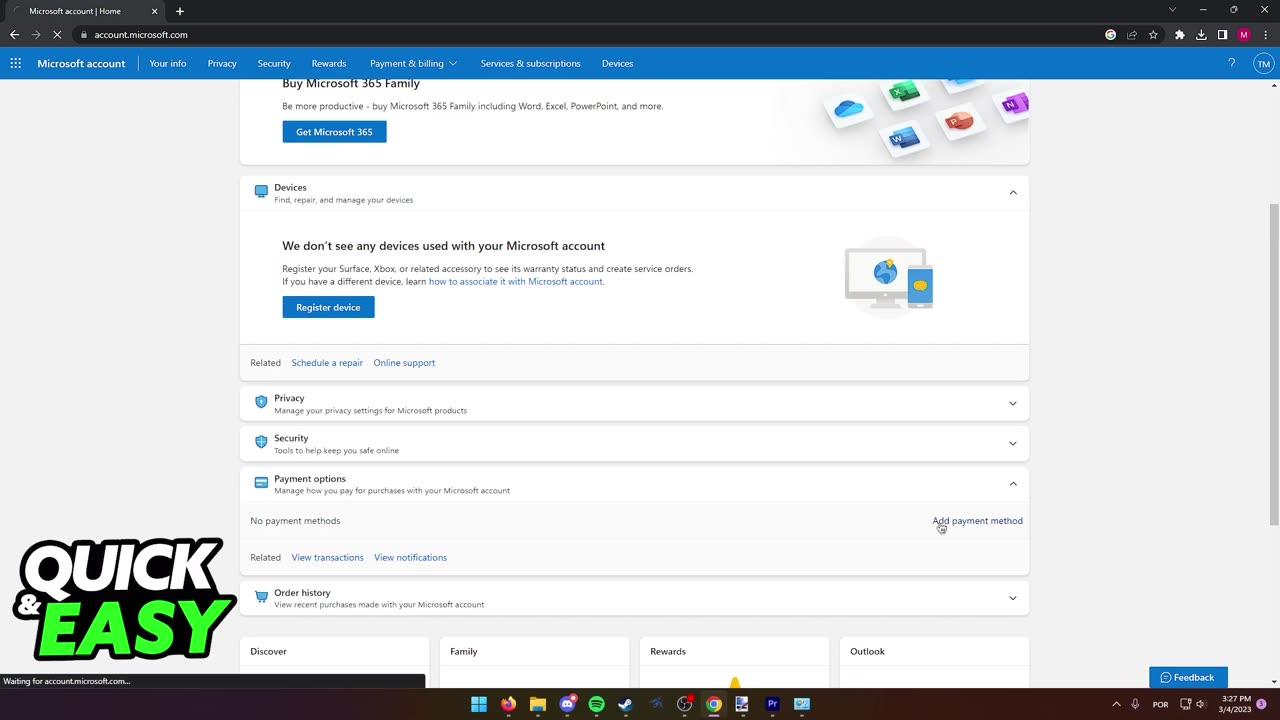This screenshot has width=1280, height=720.
Task: Expand the Order history chevron
Action: click(1013, 598)
